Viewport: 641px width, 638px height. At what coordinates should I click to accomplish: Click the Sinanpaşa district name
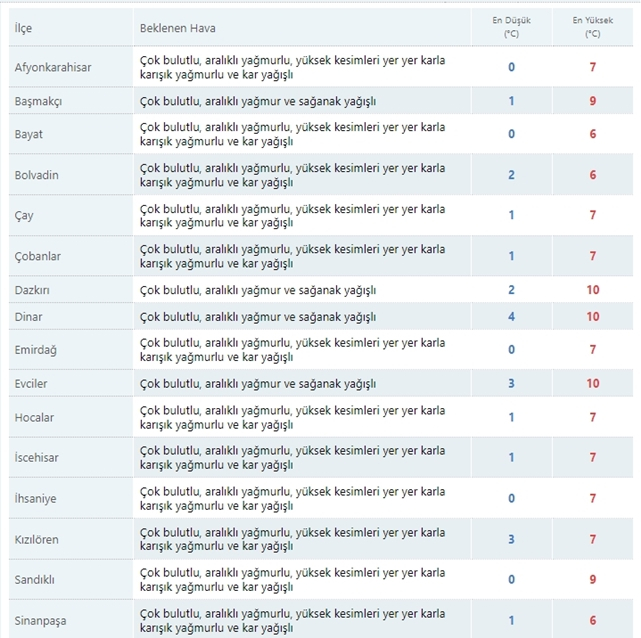(x=40, y=620)
